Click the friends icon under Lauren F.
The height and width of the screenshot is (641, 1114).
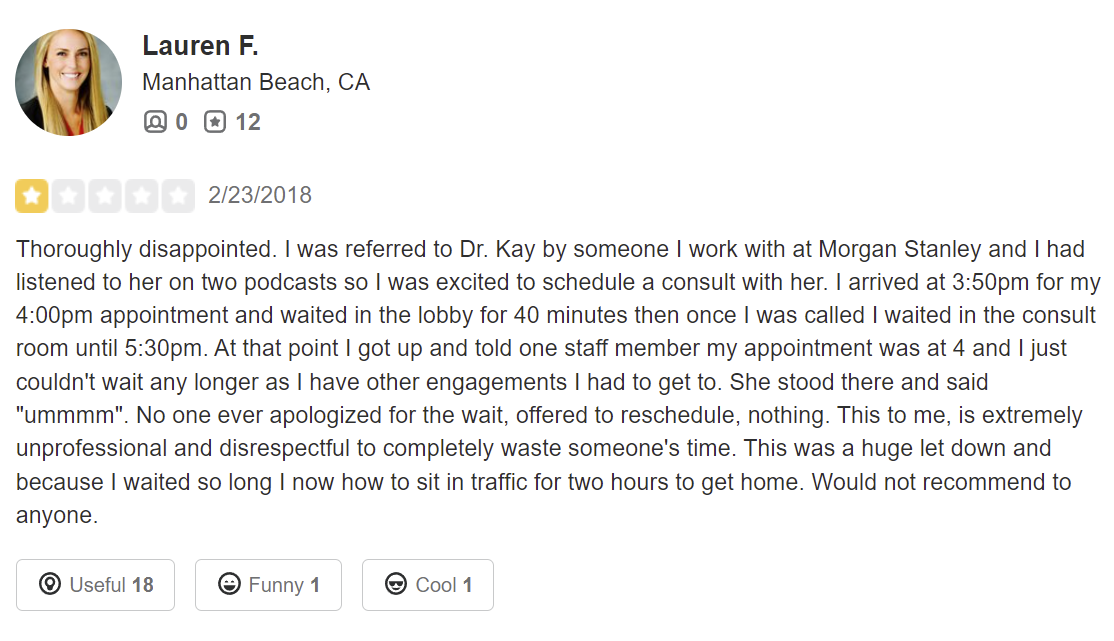click(155, 122)
